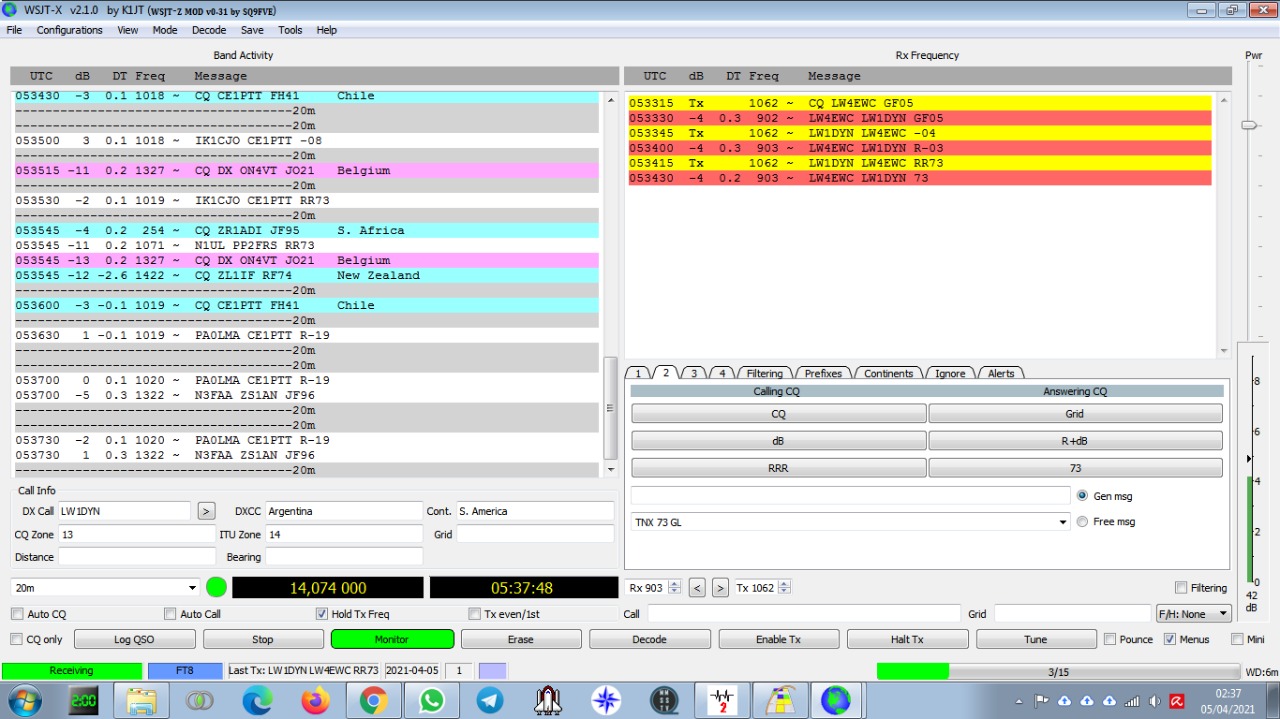Image resolution: width=1280 pixels, height=719 pixels.
Task: Adjust the Pwr slider handle
Action: 1248,125
